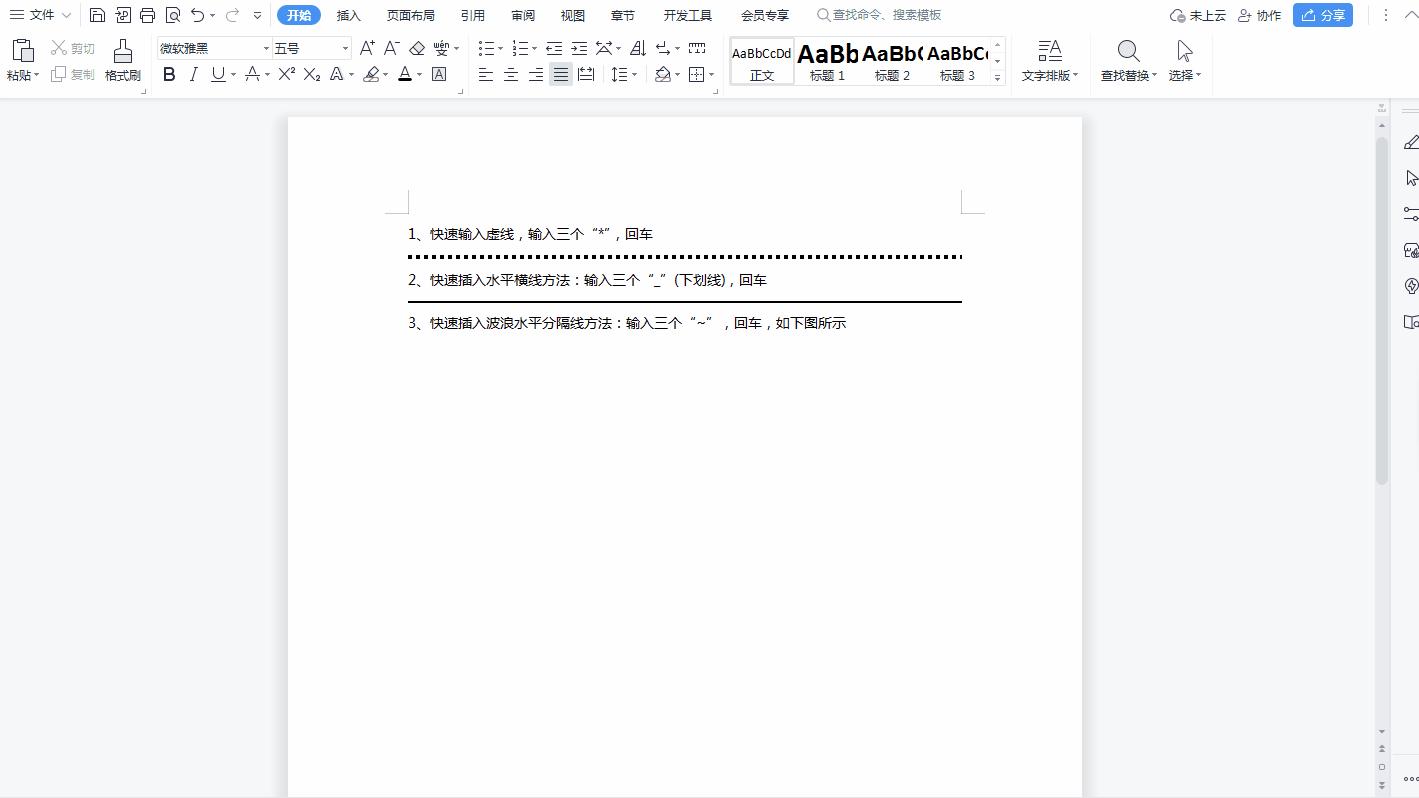Toggle underline formatting

[x=218, y=73]
